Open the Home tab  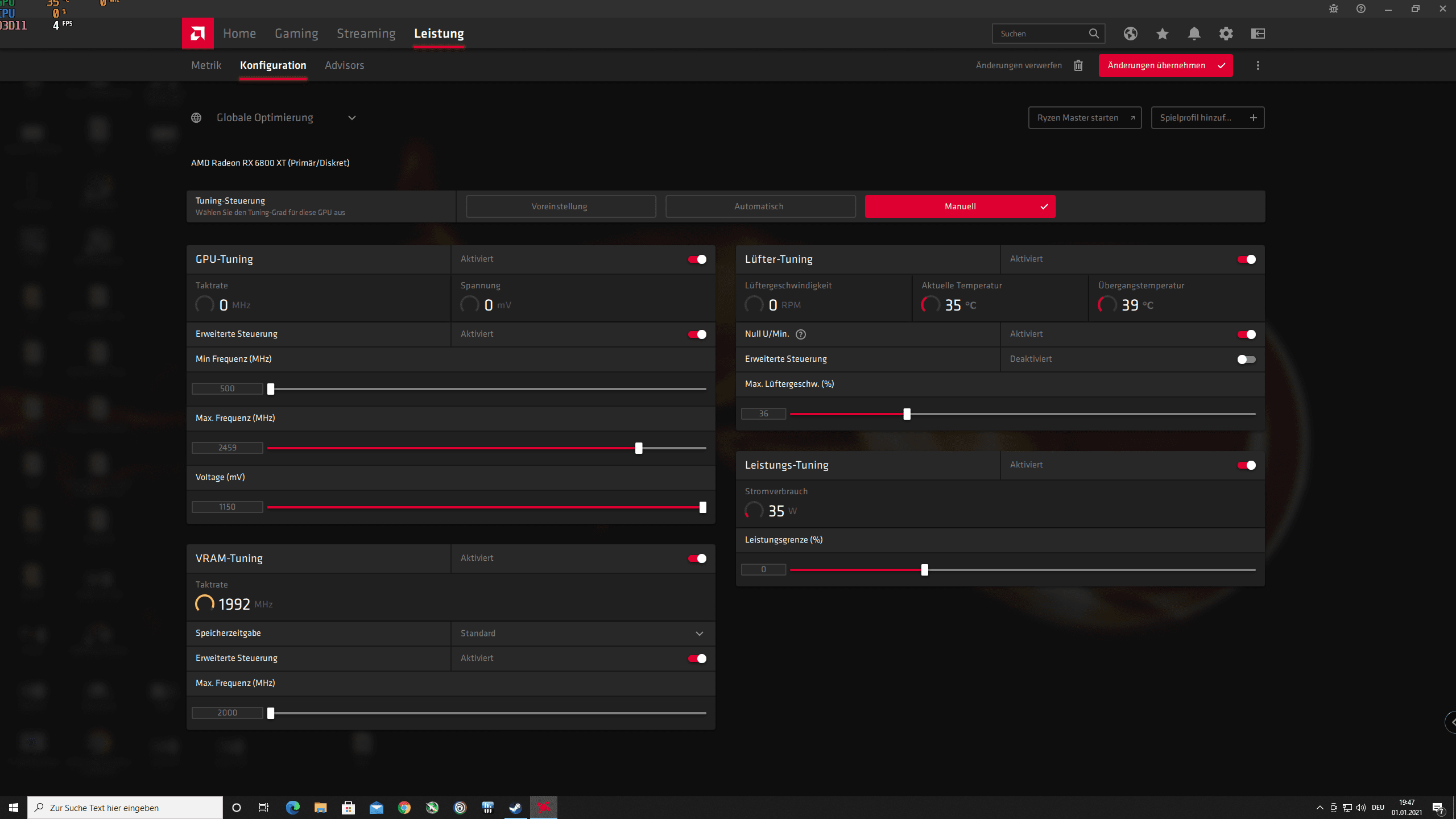239,34
